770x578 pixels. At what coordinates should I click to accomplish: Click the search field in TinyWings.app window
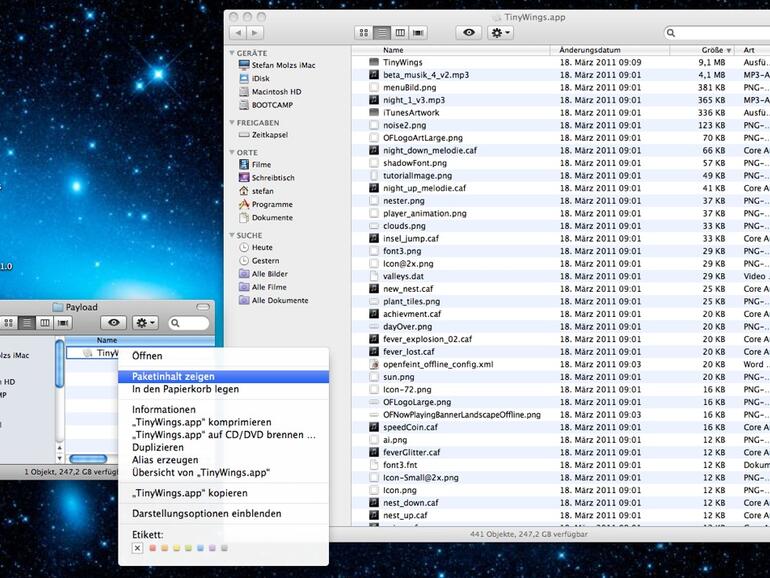(722, 33)
